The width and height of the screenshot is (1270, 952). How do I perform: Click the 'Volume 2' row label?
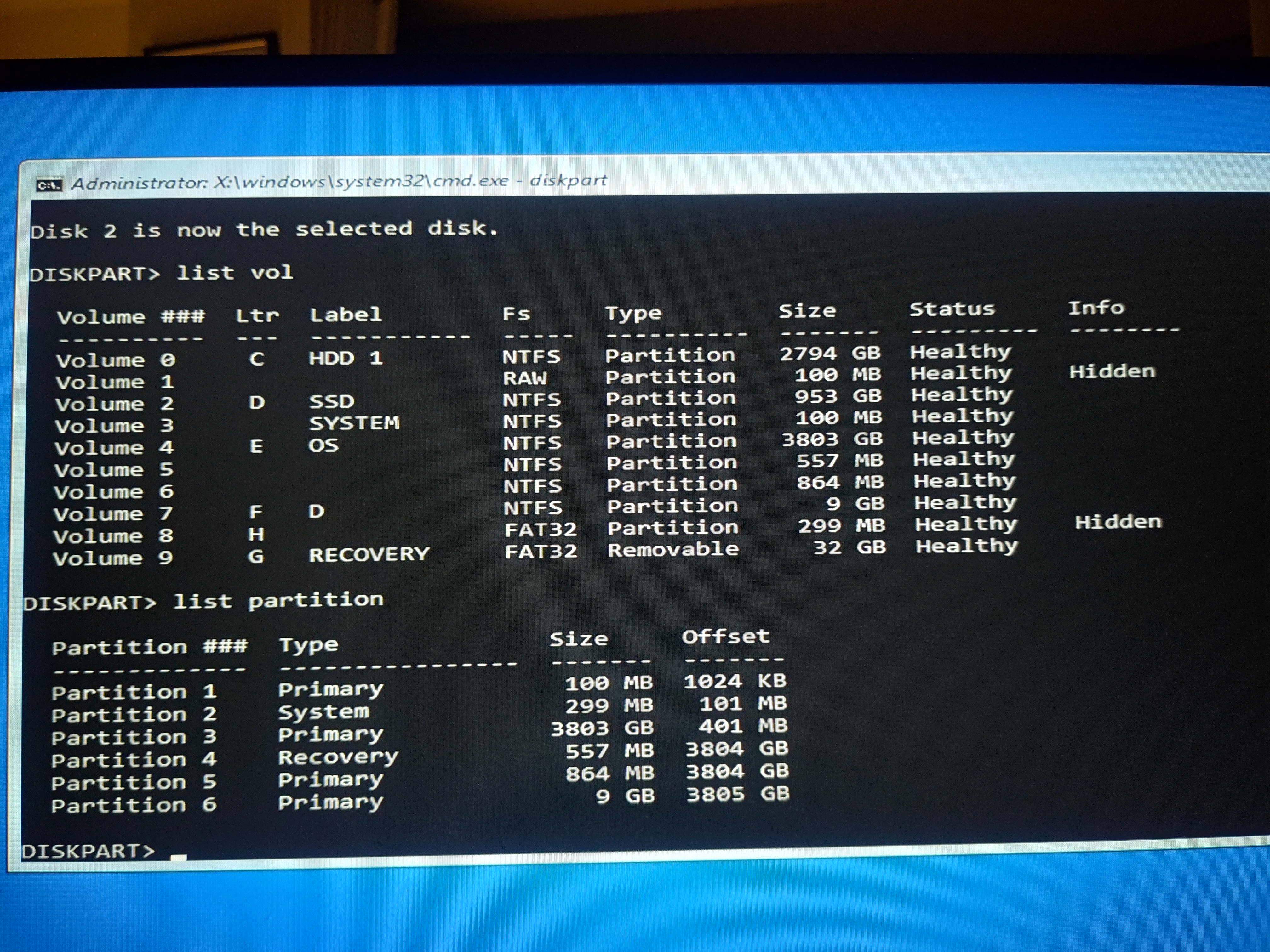114,404
